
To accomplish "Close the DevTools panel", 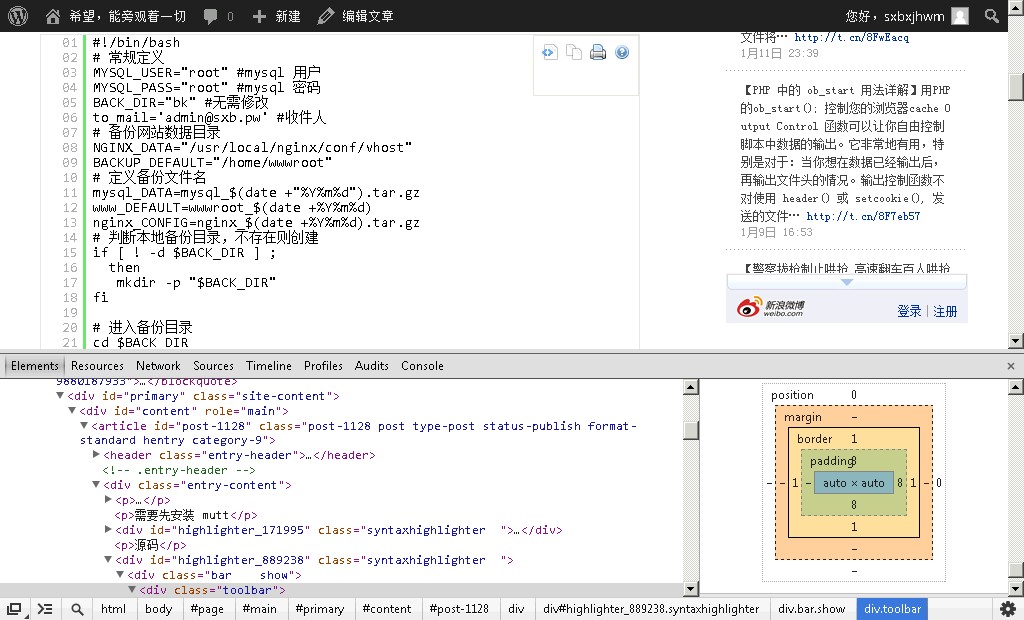I will coord(1010,366).
